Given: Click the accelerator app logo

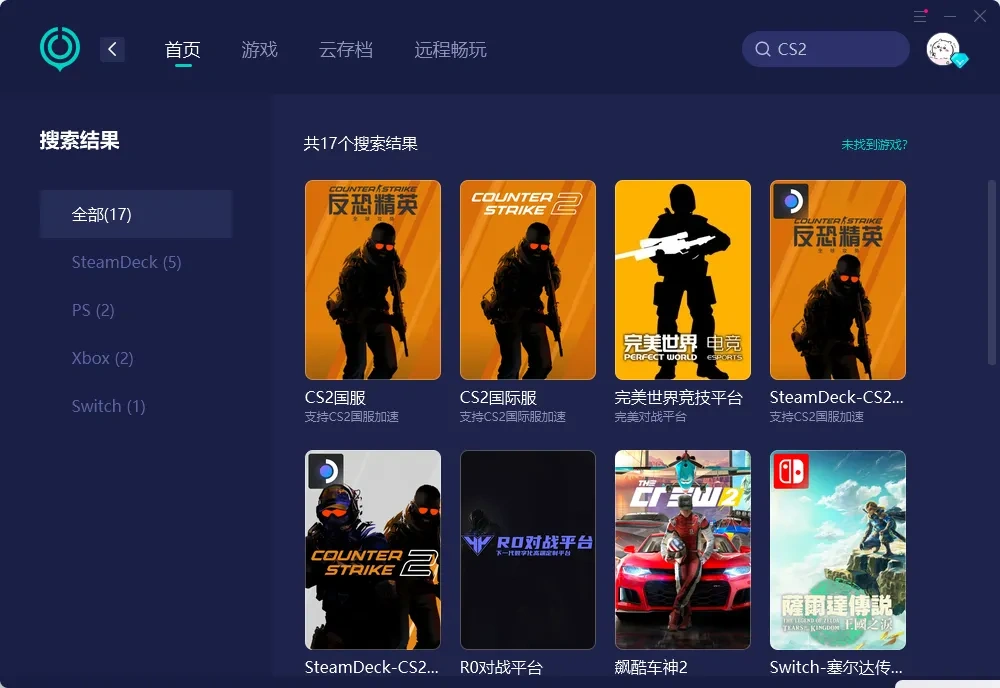Looking at the screenshot, I should [59, 48].
